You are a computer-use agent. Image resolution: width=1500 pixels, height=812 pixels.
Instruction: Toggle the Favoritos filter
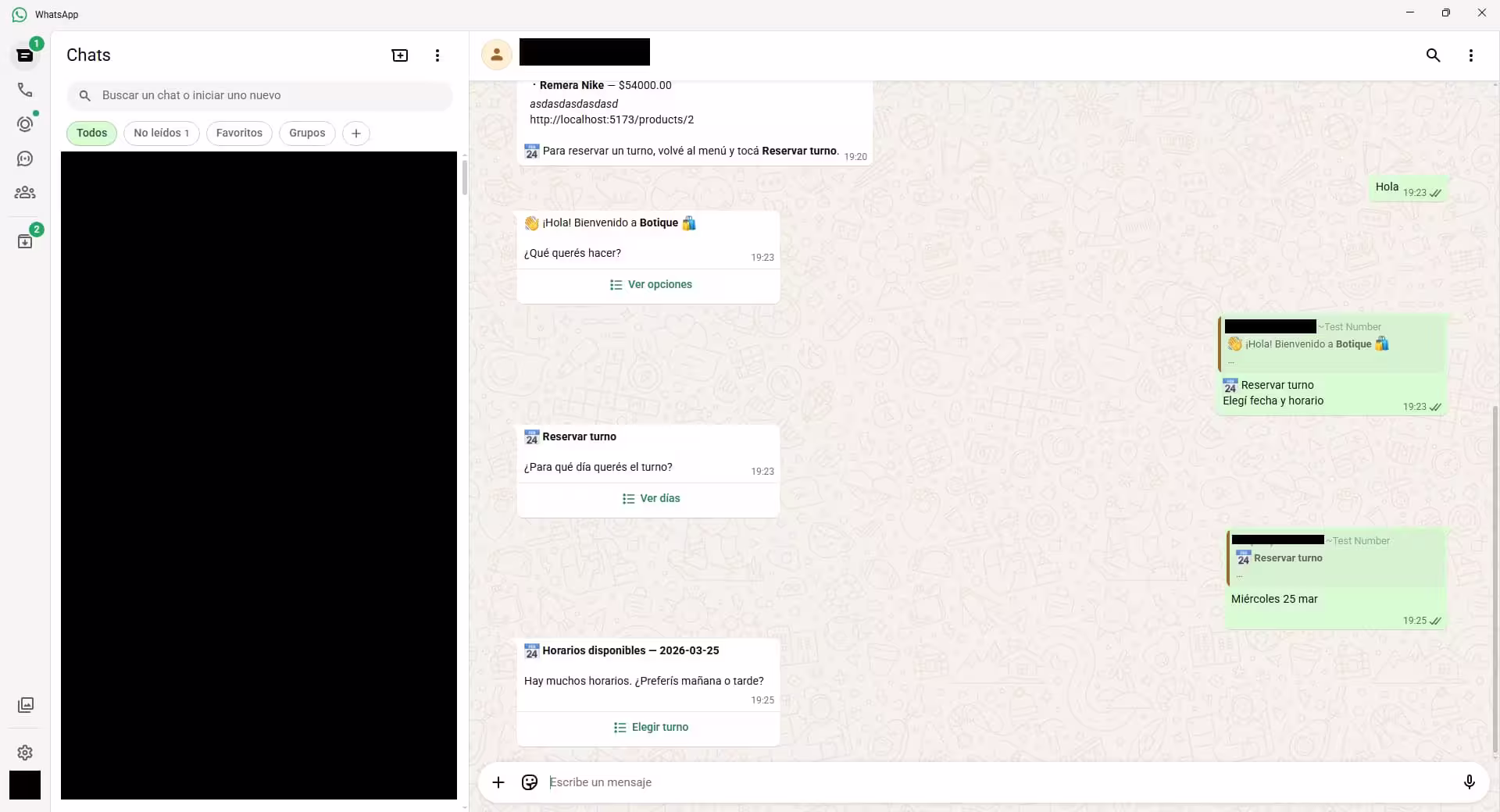[239, 133]
